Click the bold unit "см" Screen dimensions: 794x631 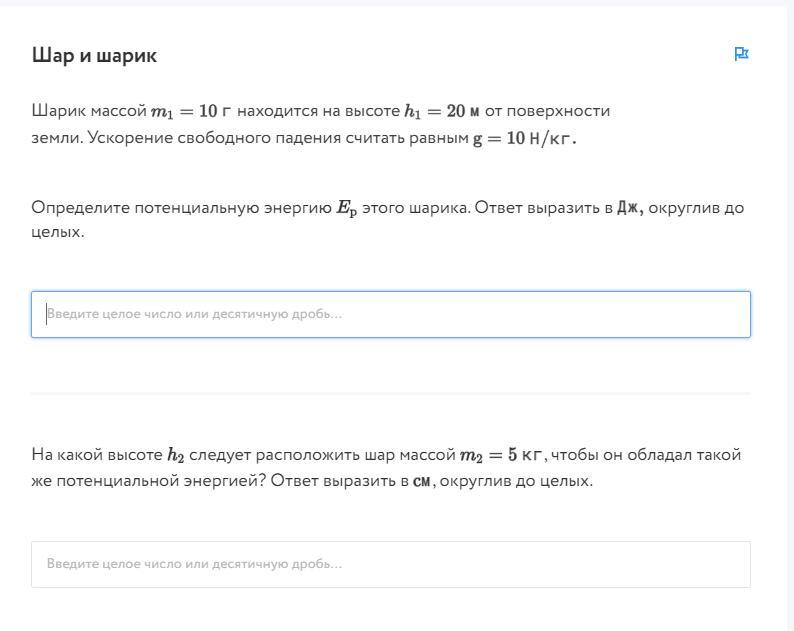[x=423, y=481]
